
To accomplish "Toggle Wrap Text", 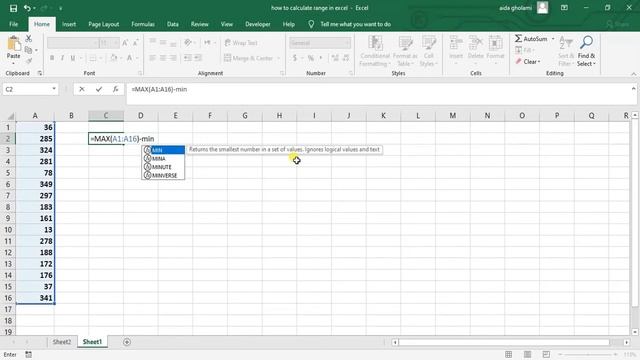I will point(241,43).
